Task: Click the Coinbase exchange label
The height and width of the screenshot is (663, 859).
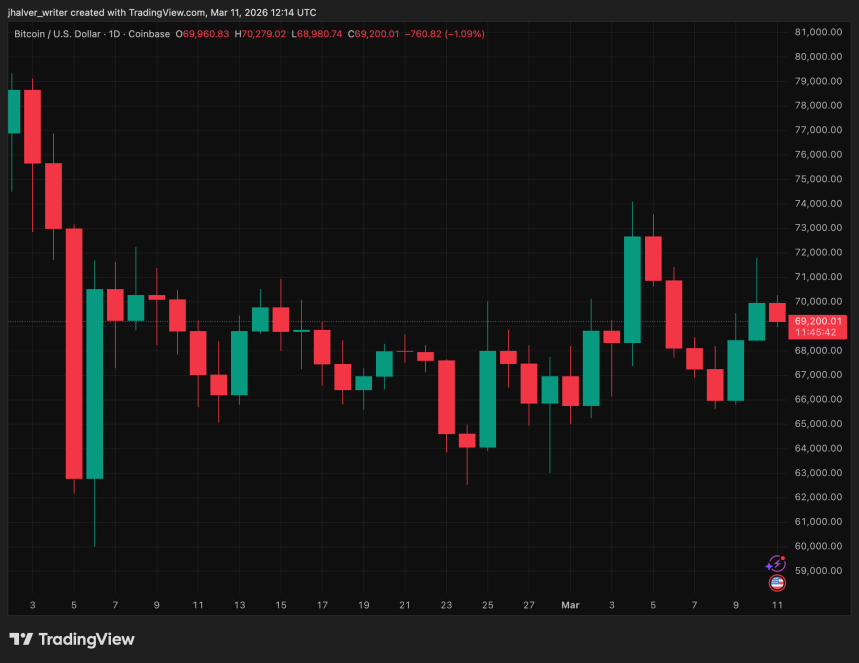Action: click(149, 34)
